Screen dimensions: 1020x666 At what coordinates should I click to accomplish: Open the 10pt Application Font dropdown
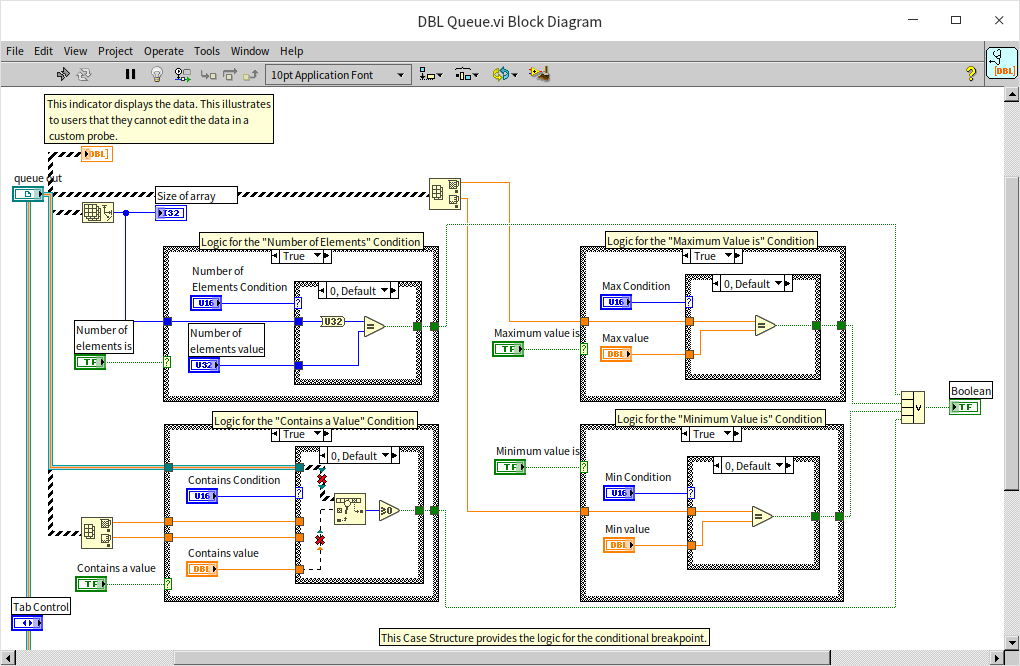pyautogui.click(x=339, y=75)
